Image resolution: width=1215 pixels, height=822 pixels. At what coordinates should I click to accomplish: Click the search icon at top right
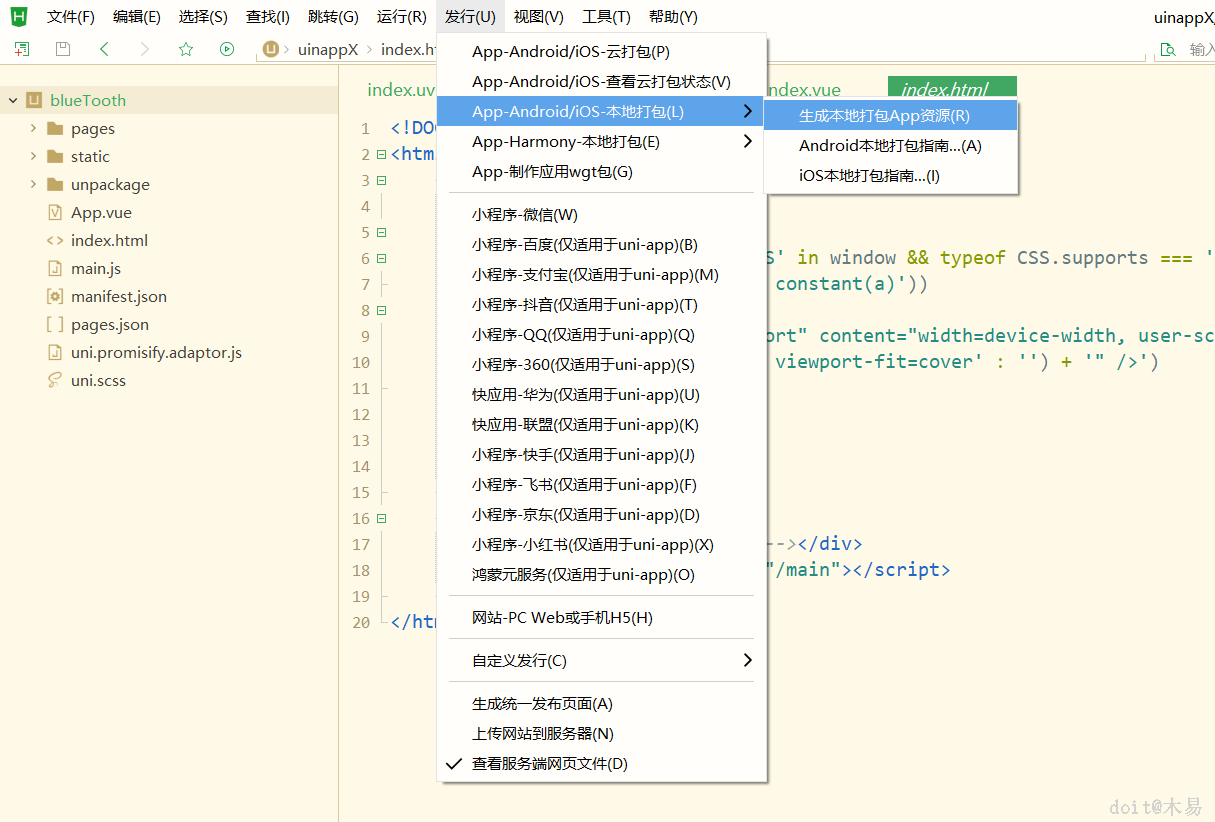1167,50
